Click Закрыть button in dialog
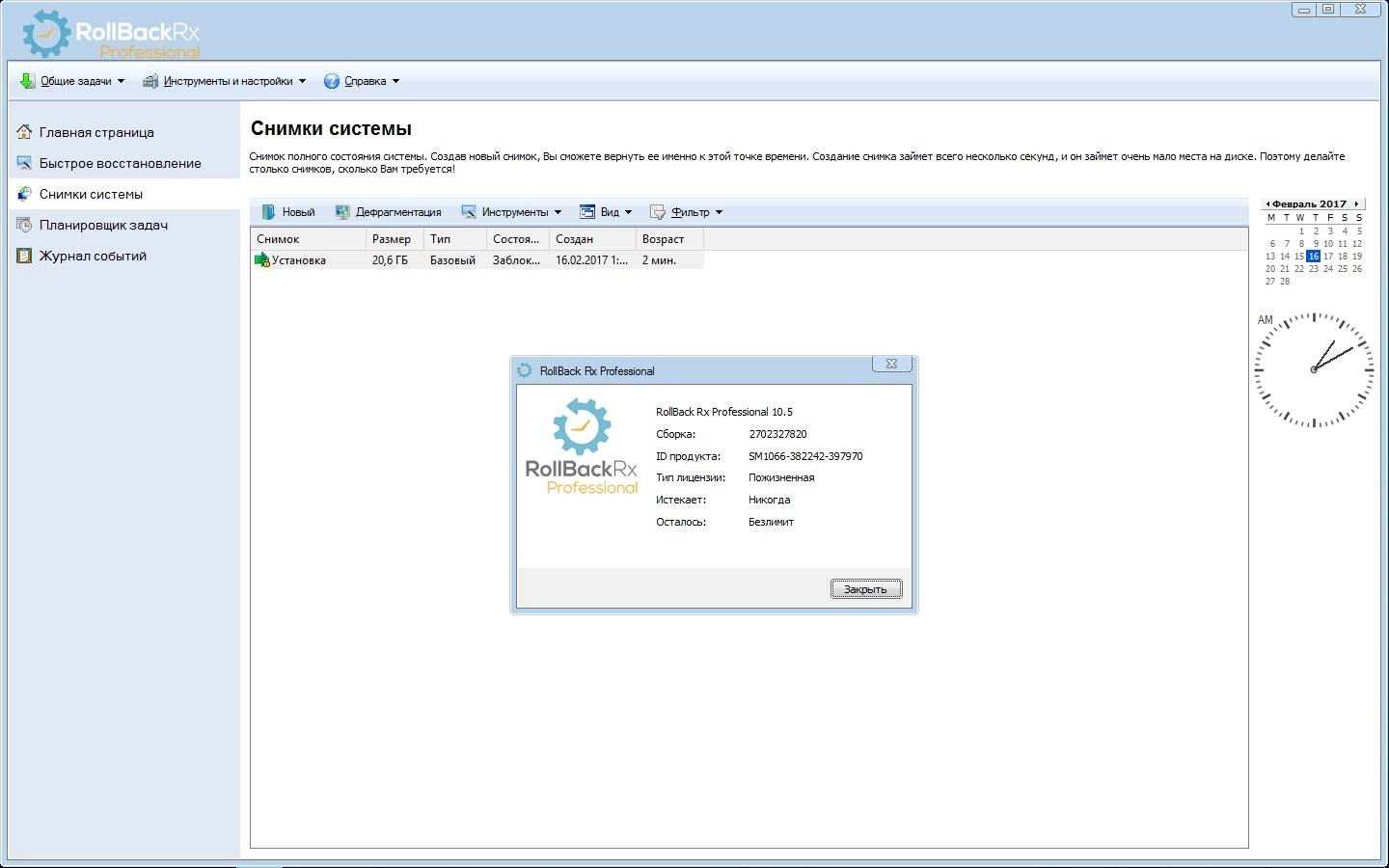Image resolution: width=1389 pixels, height=868 pixels. point(866,589)
